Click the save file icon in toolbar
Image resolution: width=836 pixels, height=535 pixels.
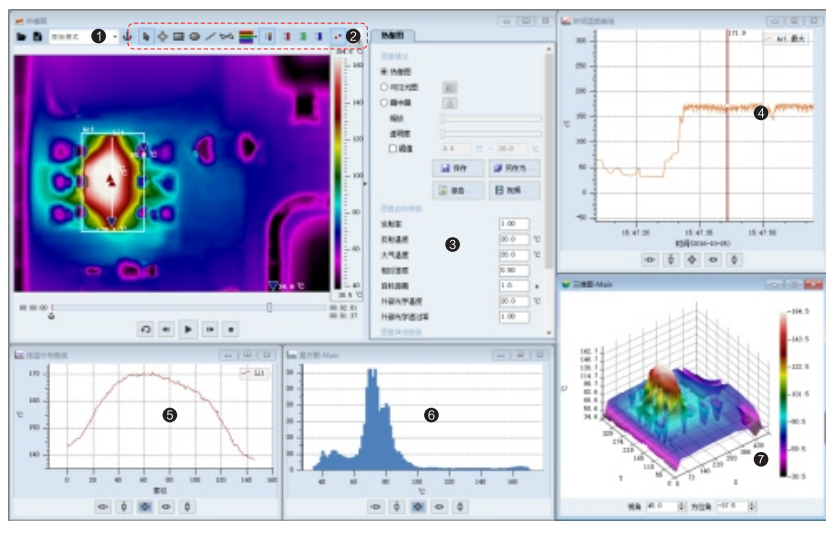pyautogui.click(x=37, y=36)
